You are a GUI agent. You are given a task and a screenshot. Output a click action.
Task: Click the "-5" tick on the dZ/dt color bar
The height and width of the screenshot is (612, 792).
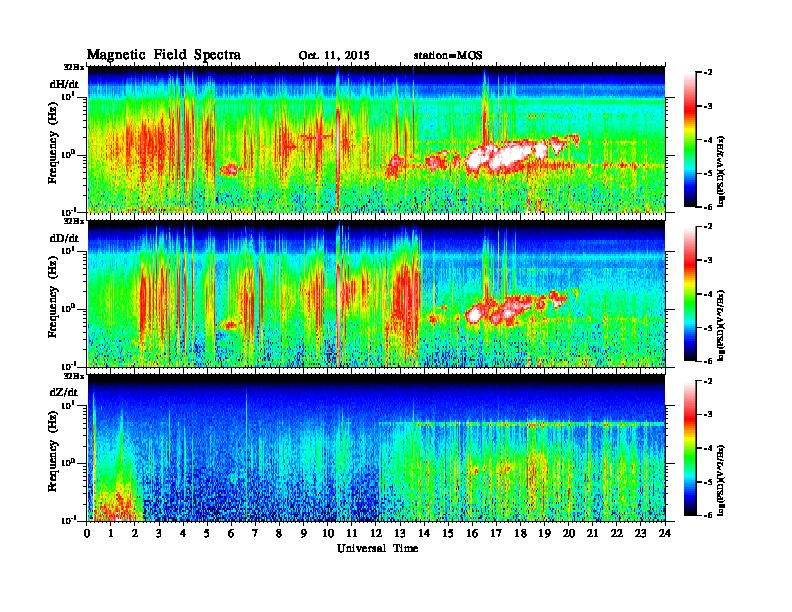(x=708, y=482)
